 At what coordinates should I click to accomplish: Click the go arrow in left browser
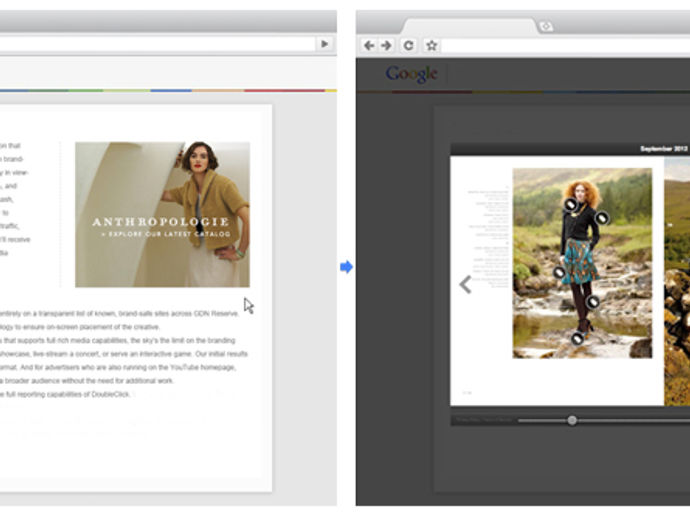point(325,44)
